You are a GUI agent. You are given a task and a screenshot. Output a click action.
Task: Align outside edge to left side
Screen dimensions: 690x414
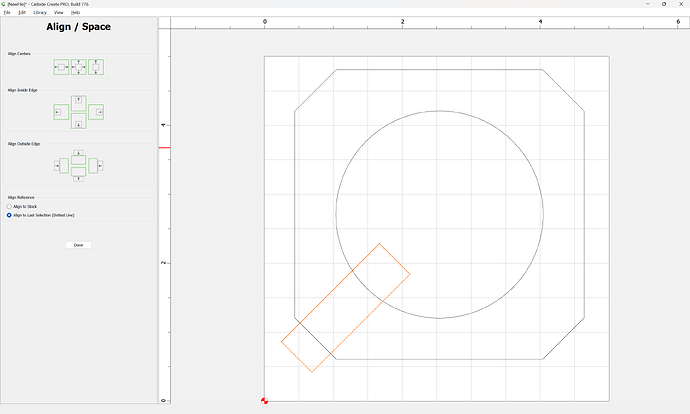(61, 166)
